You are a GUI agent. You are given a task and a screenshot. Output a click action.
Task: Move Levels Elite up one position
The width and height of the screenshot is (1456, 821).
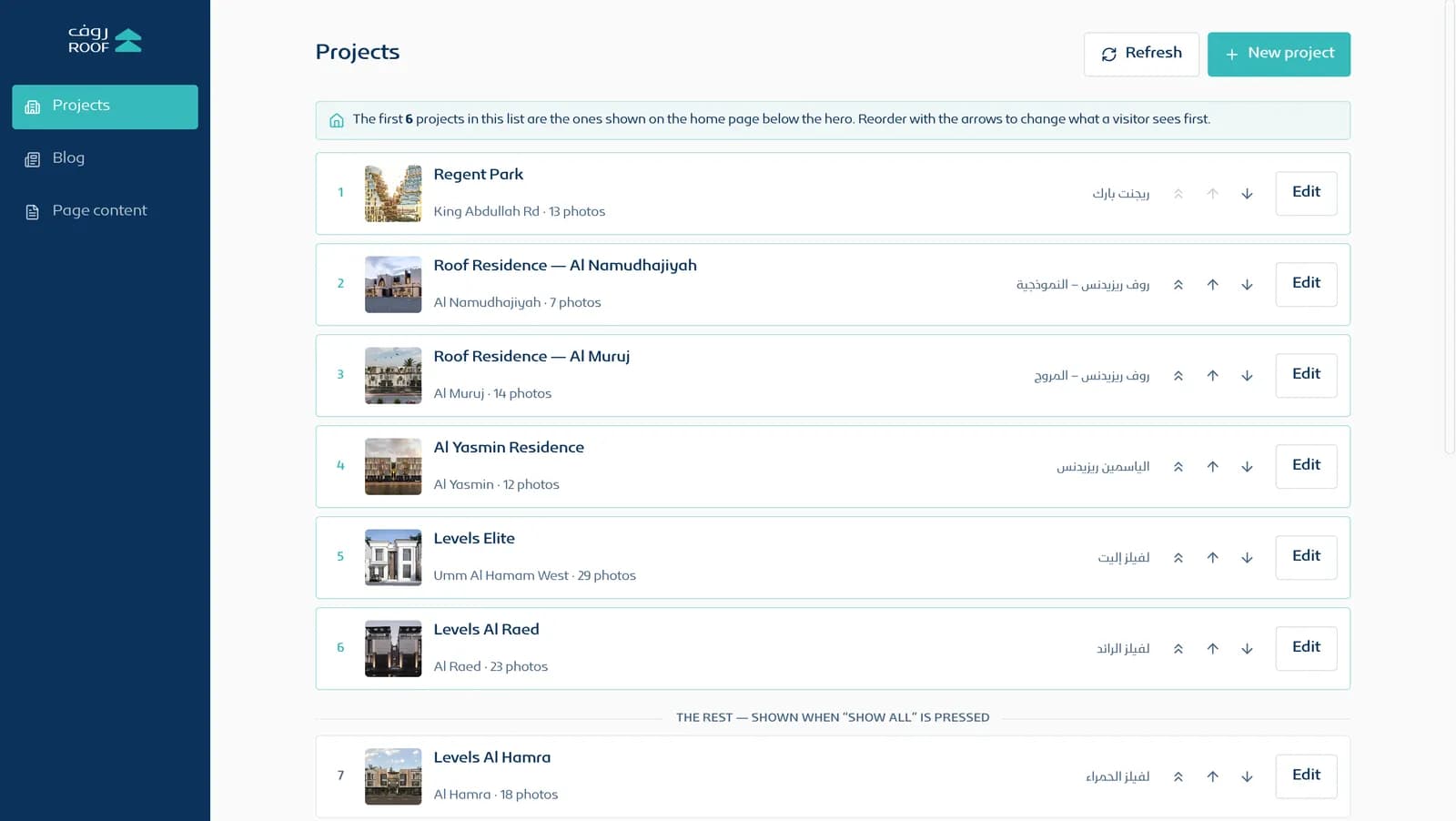tap(1213, 558)
